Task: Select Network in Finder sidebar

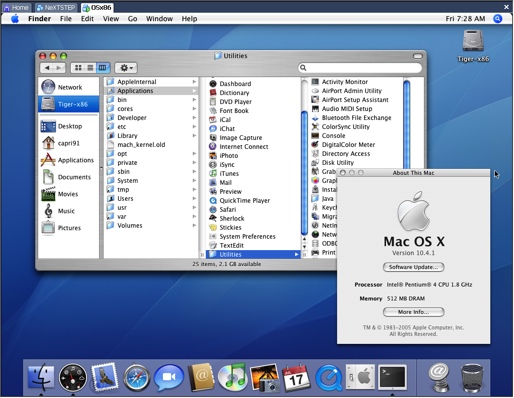Action: [68, 87]
